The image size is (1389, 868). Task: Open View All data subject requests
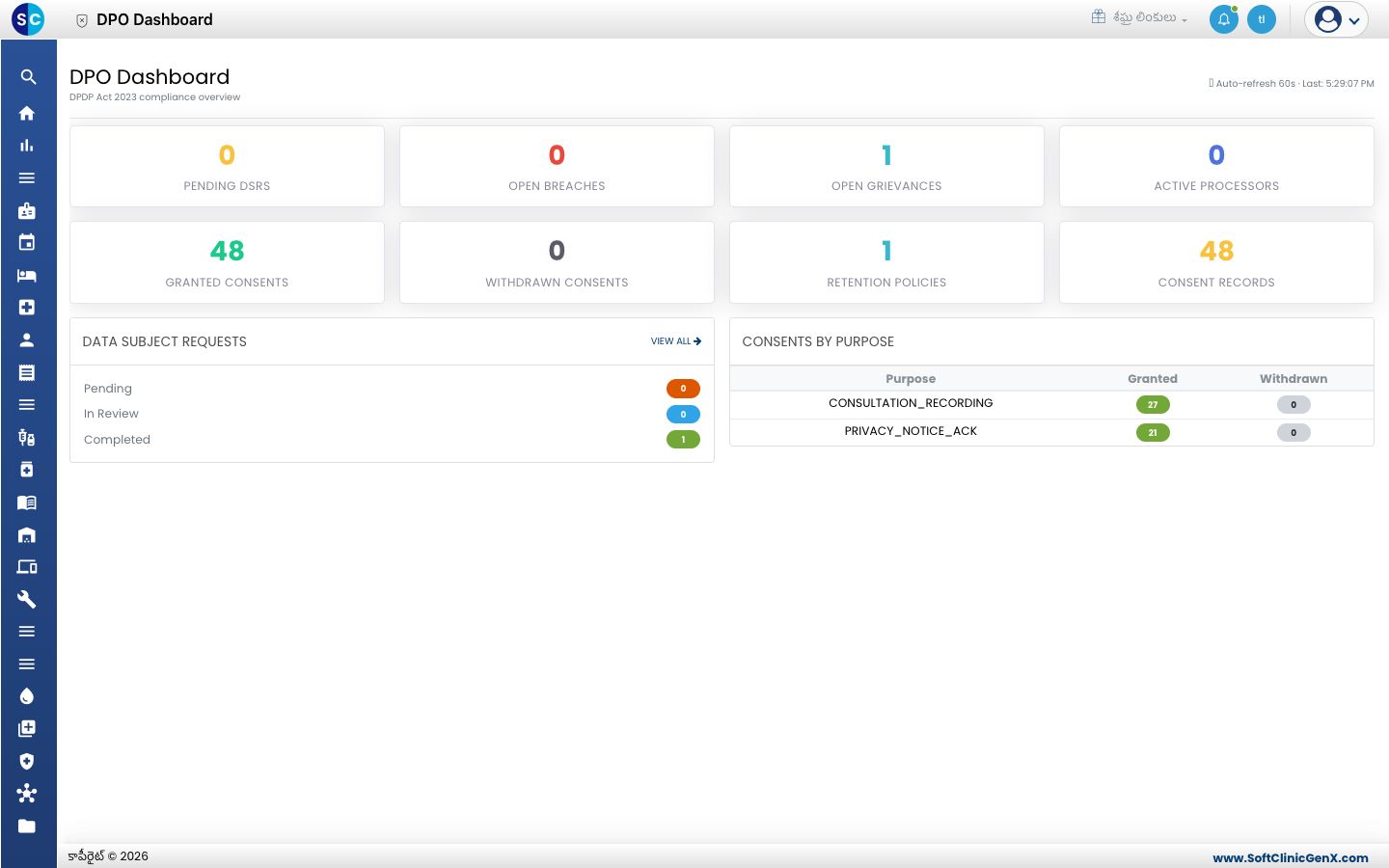676,341
